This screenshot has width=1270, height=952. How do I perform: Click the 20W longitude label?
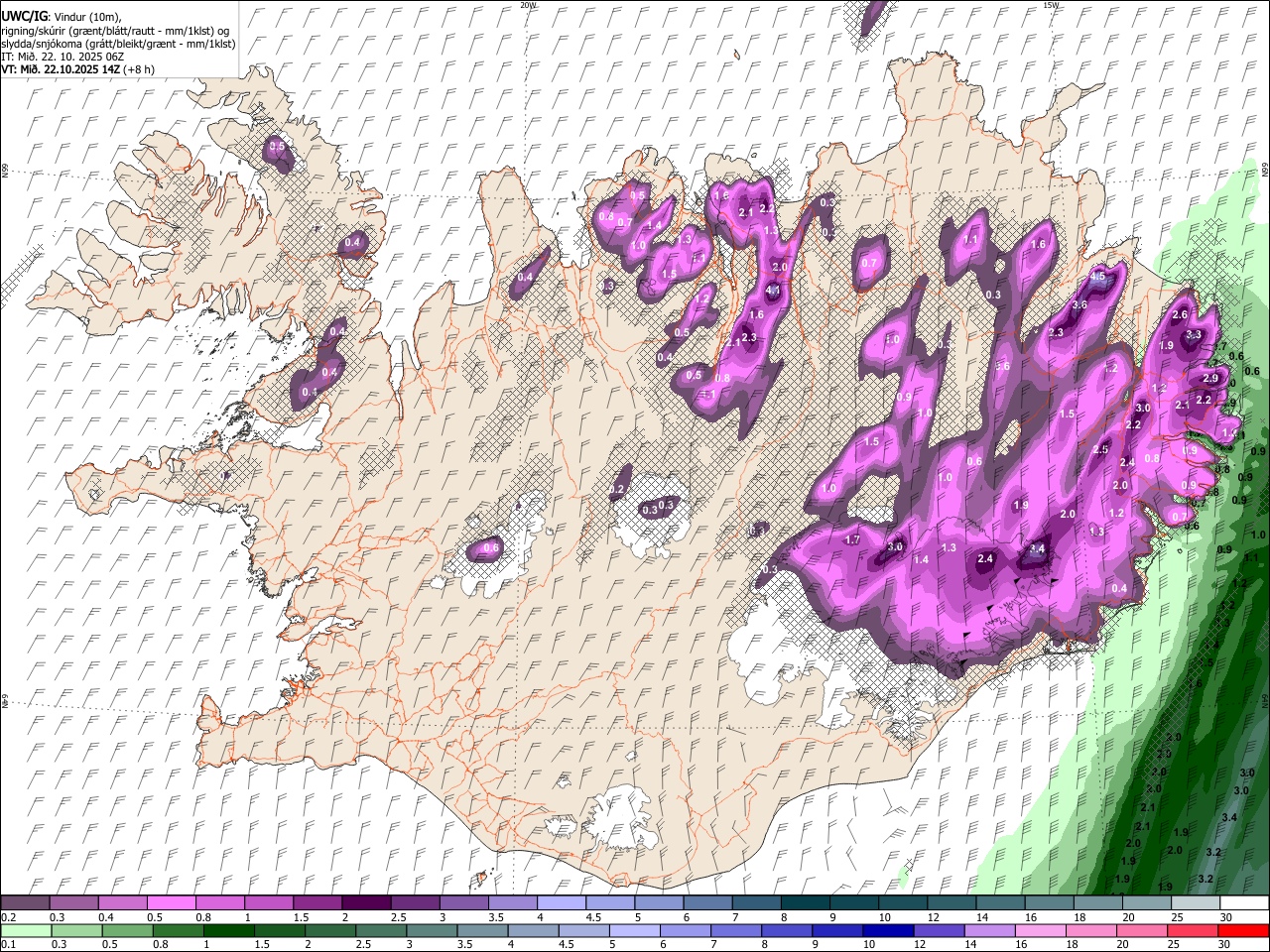pyautogui.click(x=528, y=5)
